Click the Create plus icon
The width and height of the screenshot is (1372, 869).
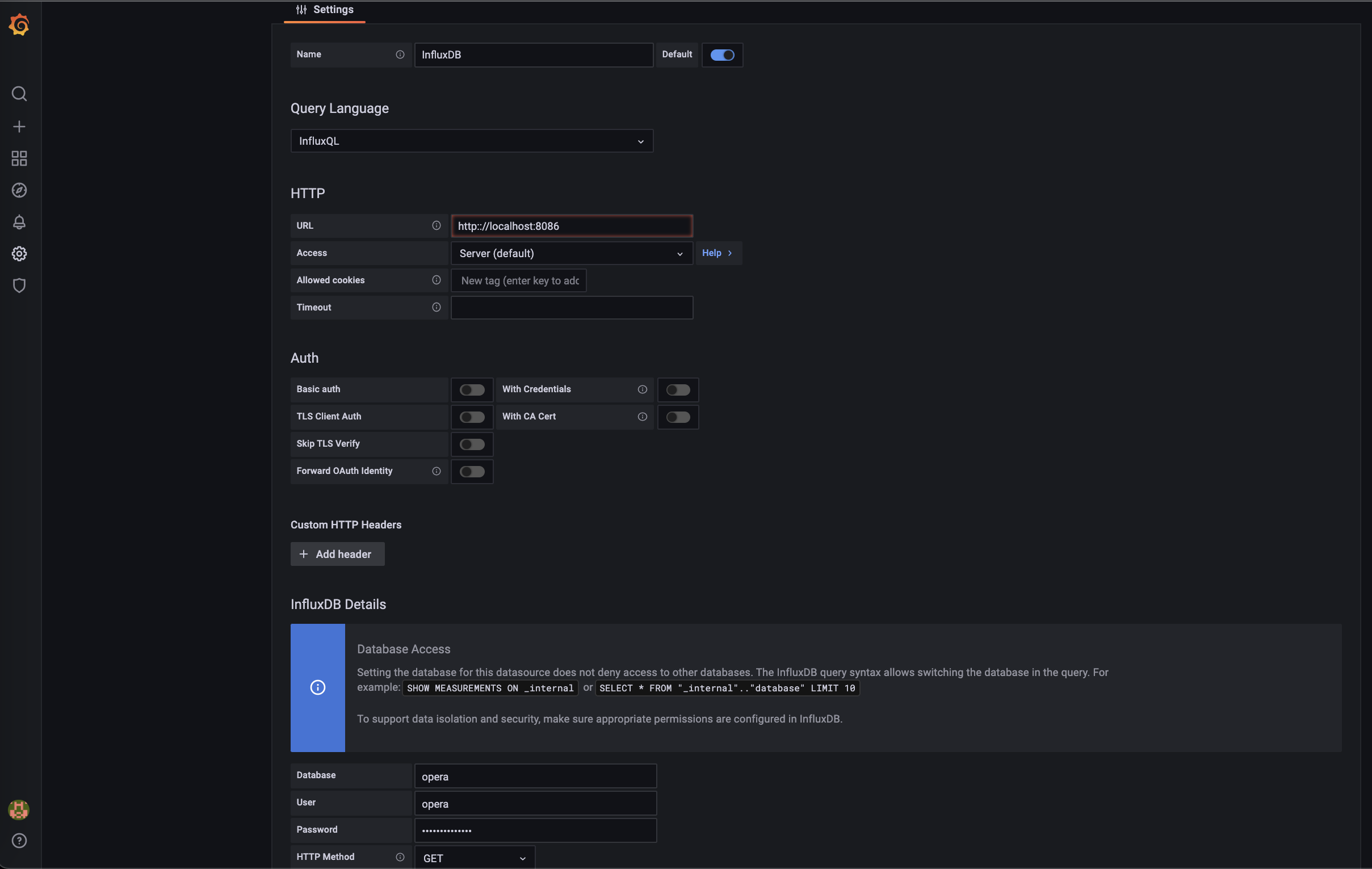click(x=19, y=127)
